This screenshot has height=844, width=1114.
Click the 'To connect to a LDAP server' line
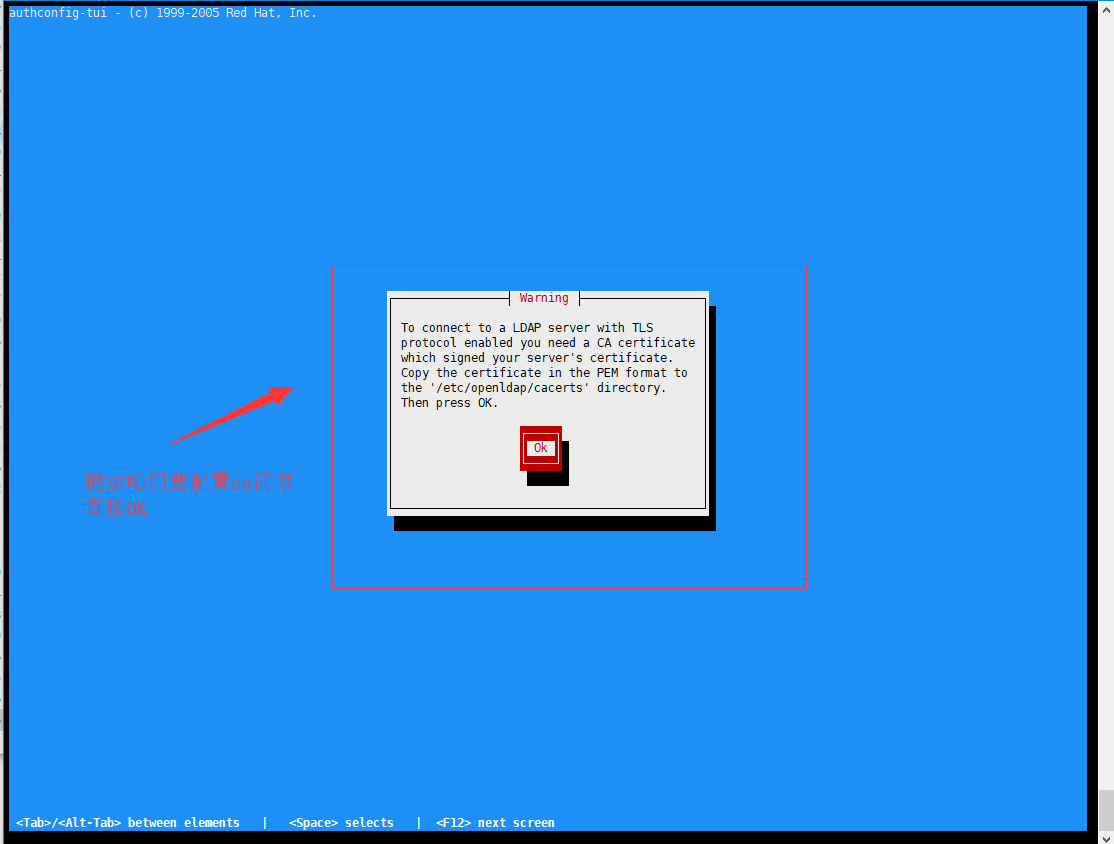[527, 328]
